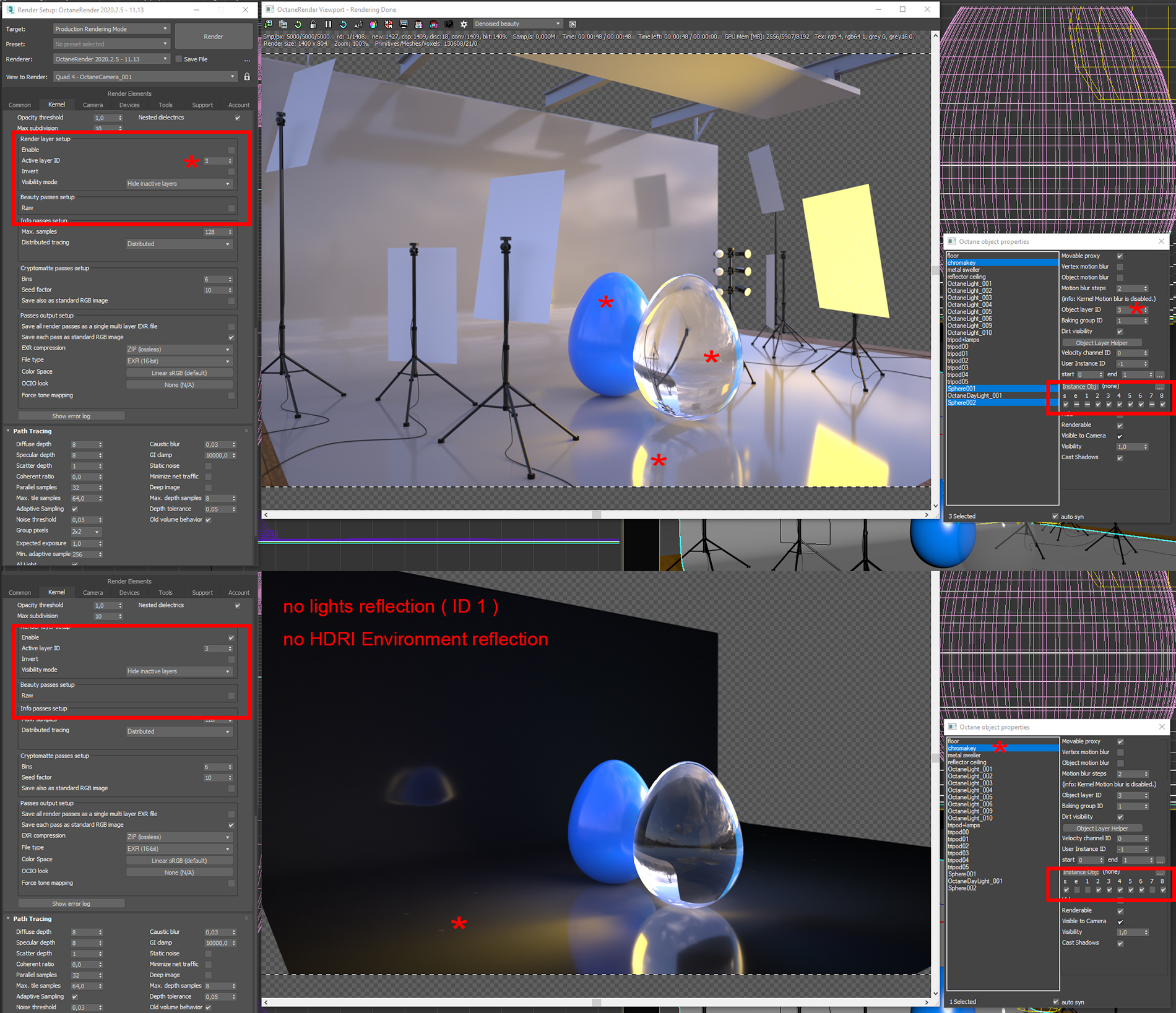This screenshot has width=1176, height=1013.
Task: Click the viewport horizontal scrollbar thumb
Action: coord(597,515)
